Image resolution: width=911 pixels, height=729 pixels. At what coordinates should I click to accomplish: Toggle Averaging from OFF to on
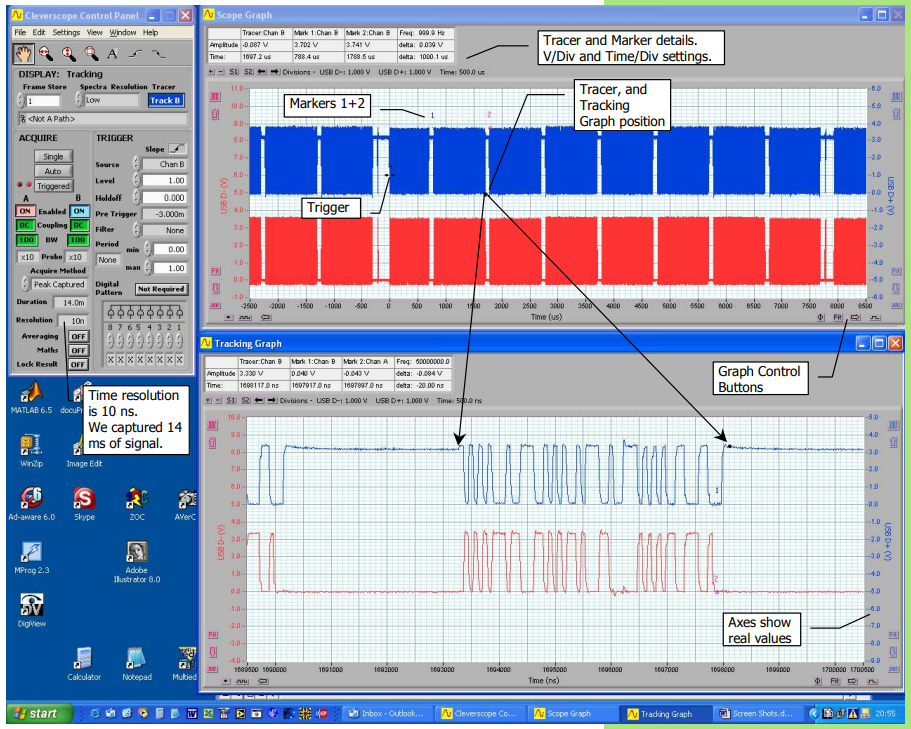click(78, 336)
